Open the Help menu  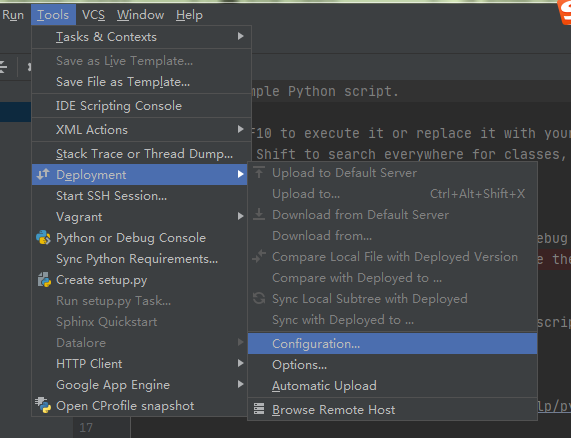click(189, 15)
